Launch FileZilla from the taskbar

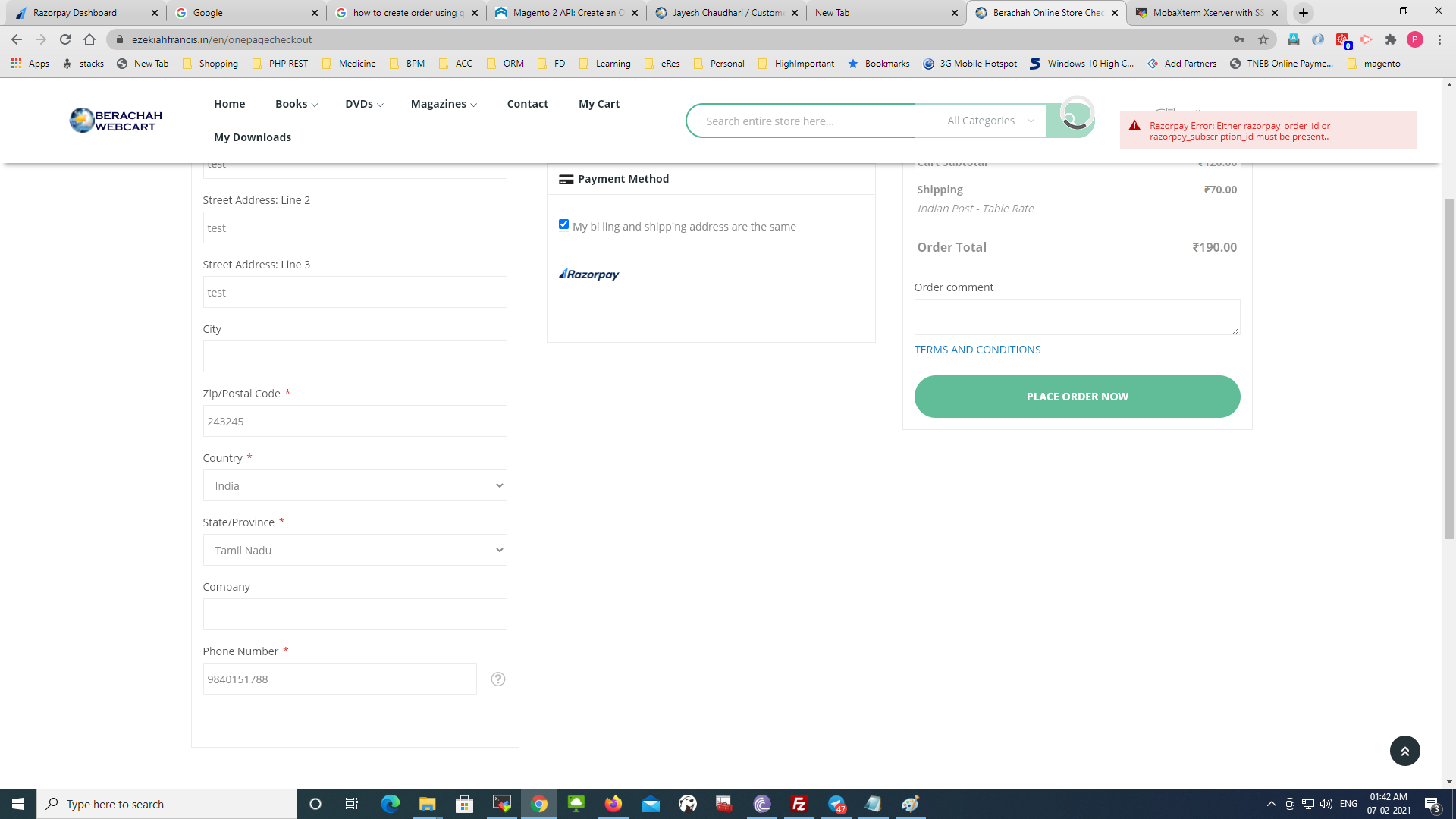[x=799, y=804]
